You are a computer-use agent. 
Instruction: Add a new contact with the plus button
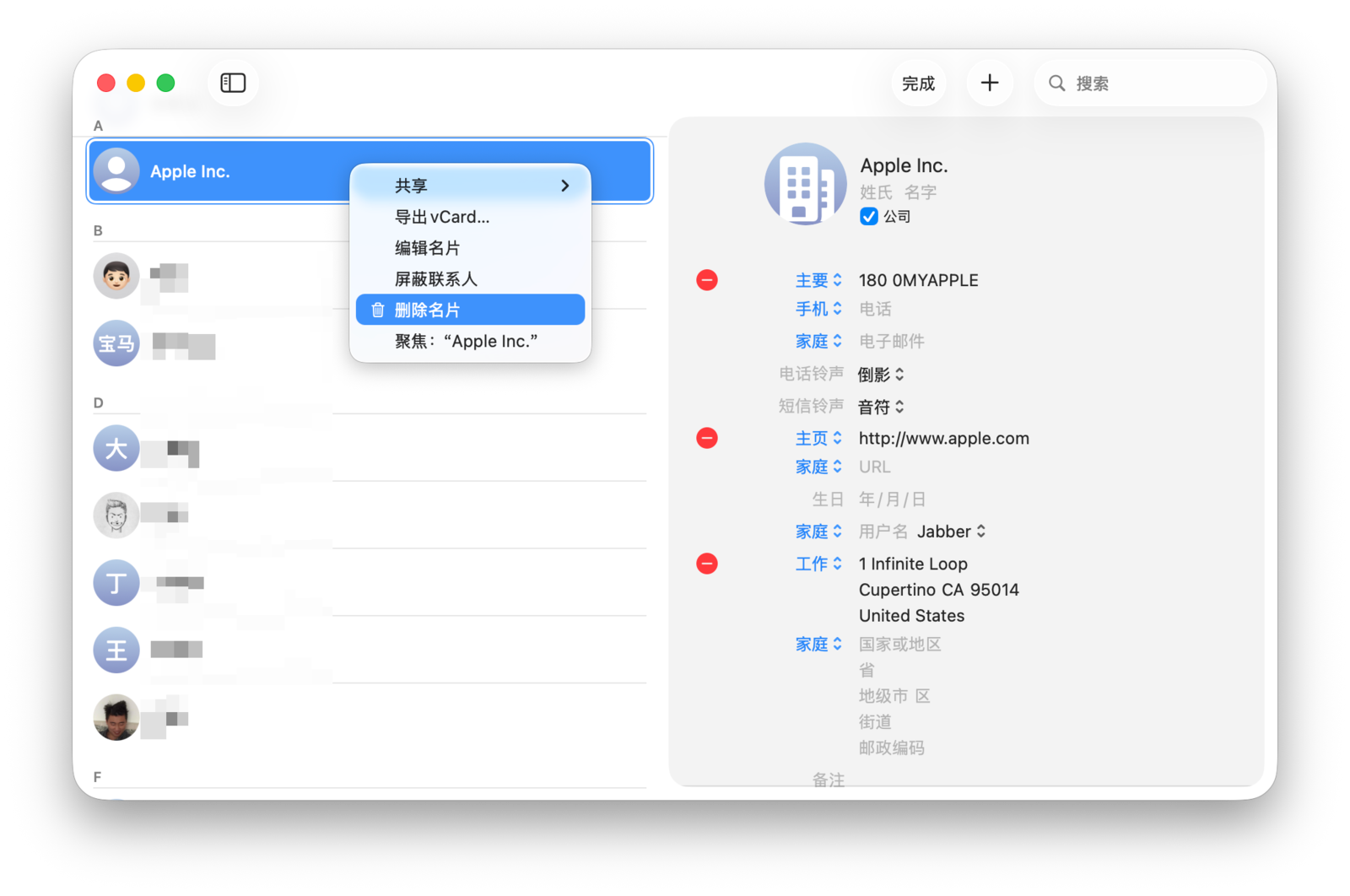click(990, 83)
